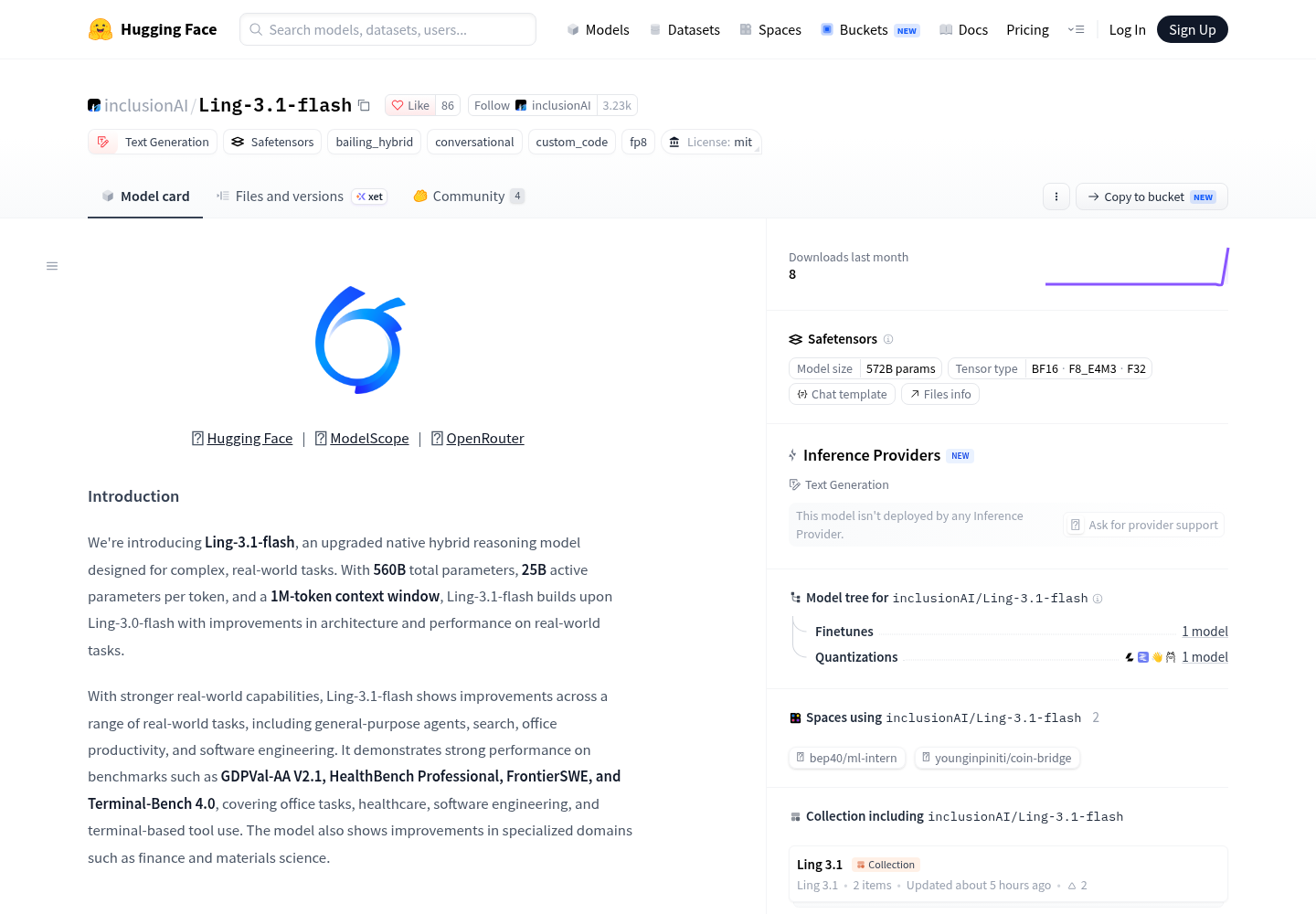Click the Sign Up button
Viewport: 1316px width, 914px height.
click(1193, 29)
